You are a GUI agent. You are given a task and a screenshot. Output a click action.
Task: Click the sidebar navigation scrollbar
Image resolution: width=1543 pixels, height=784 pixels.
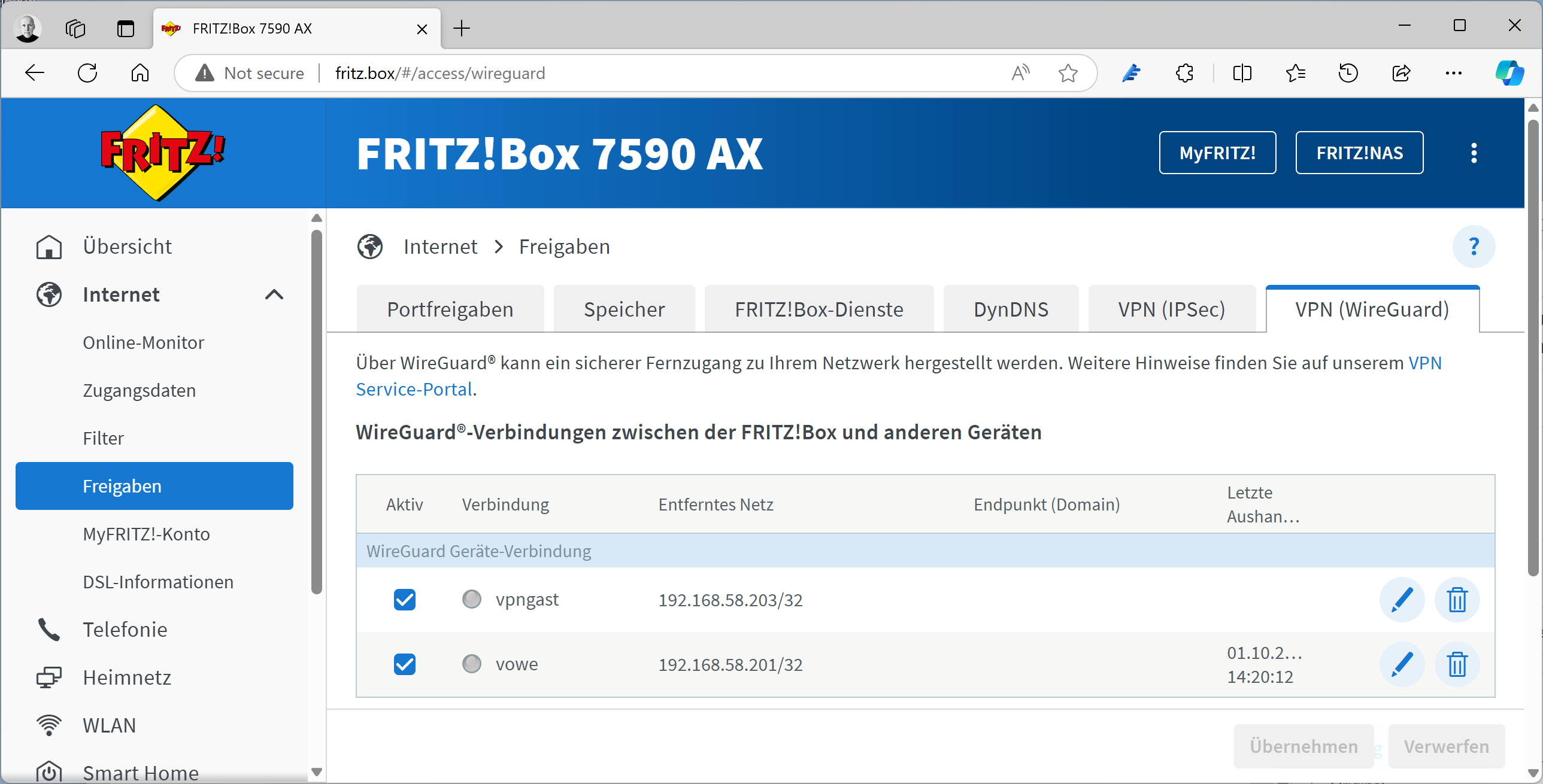point(317,412)
